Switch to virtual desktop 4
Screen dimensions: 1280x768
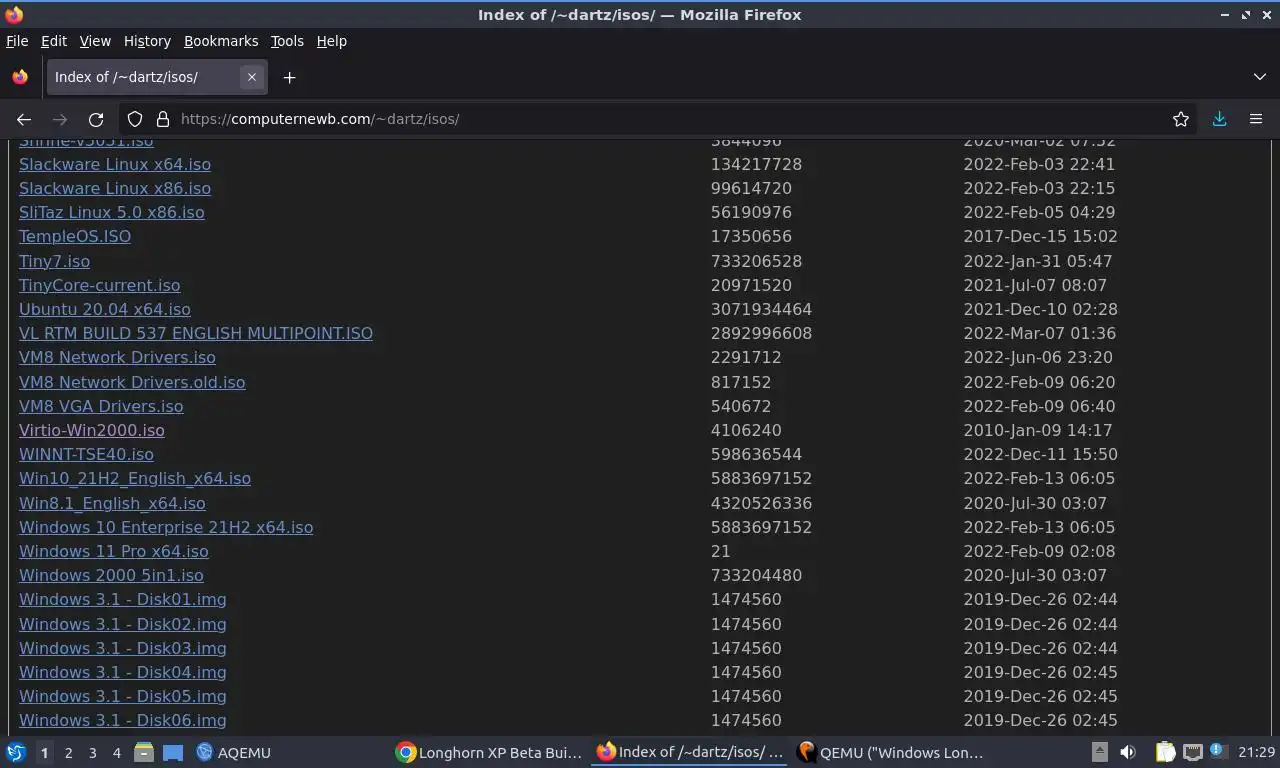pos(116,753)
